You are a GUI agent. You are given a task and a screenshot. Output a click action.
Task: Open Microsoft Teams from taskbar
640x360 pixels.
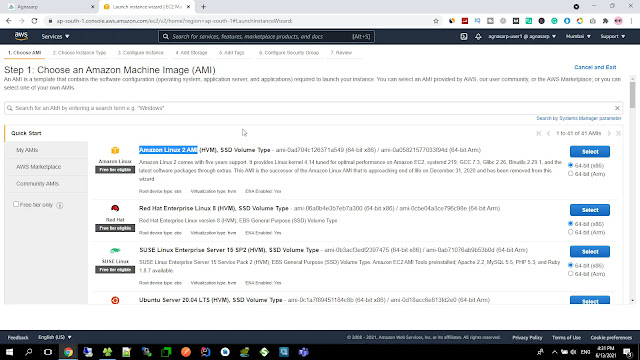(x=303, y=352)
